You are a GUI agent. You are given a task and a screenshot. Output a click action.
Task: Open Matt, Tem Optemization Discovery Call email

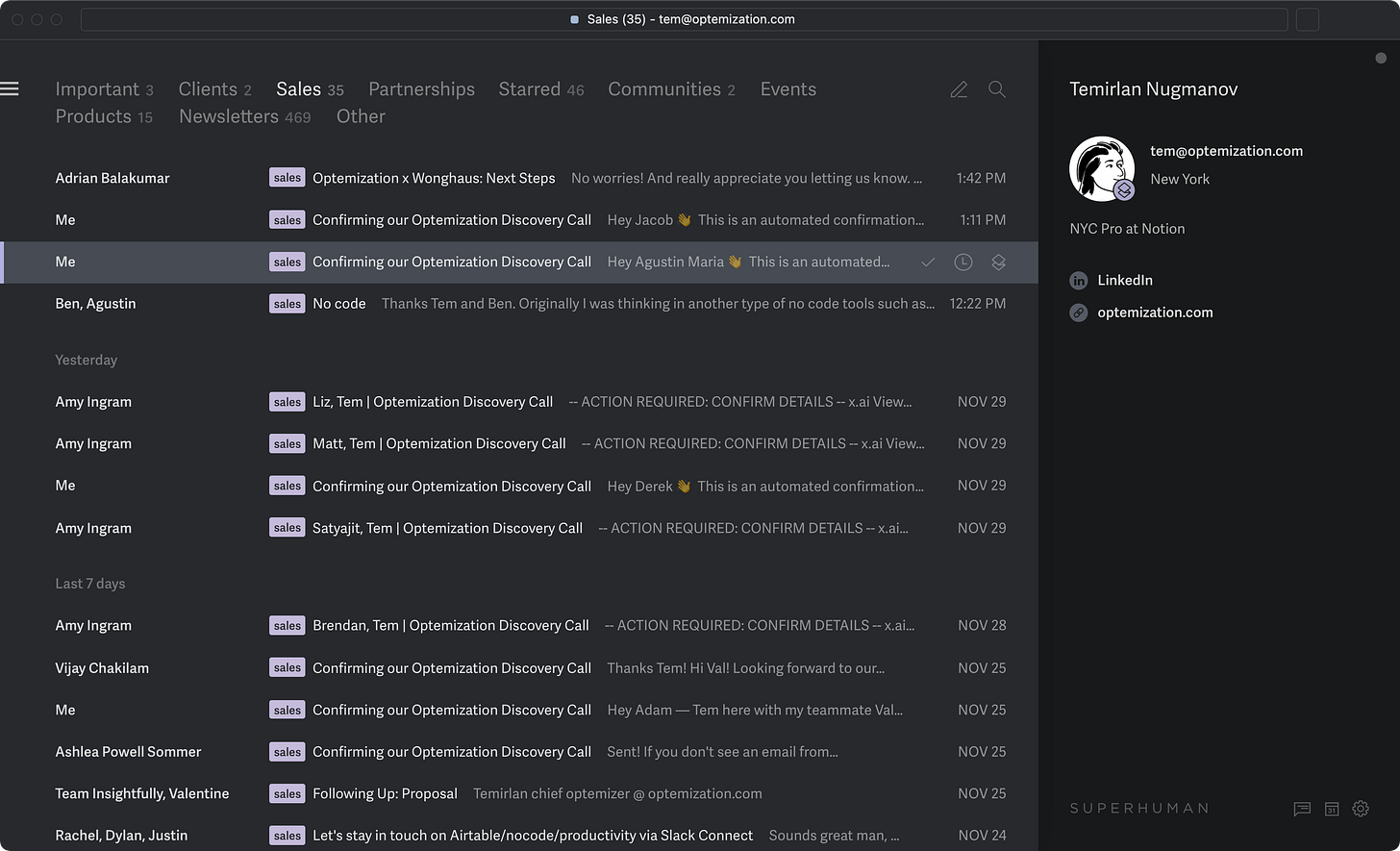(x=519, y=443)
